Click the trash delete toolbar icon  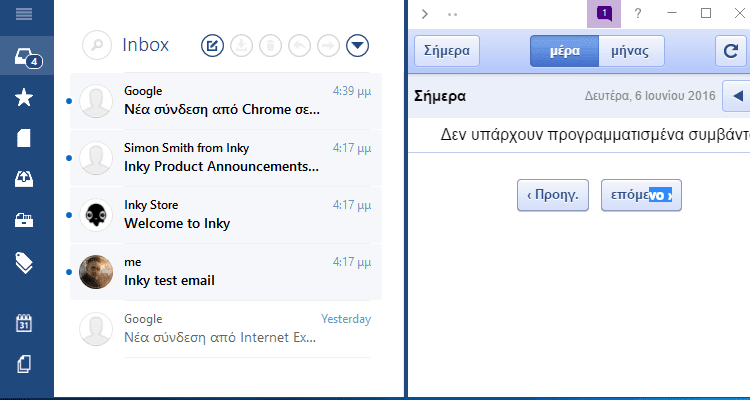[270, 46]
